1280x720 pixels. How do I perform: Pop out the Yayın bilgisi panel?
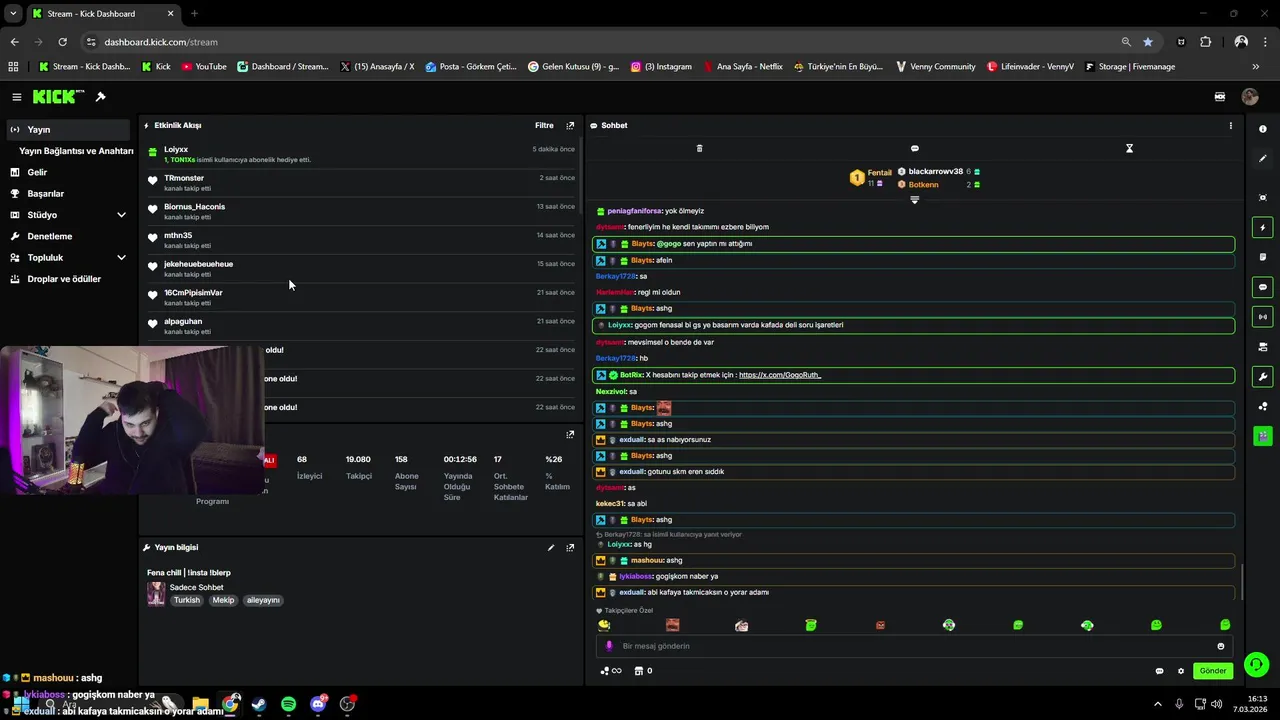pos(570,548)
